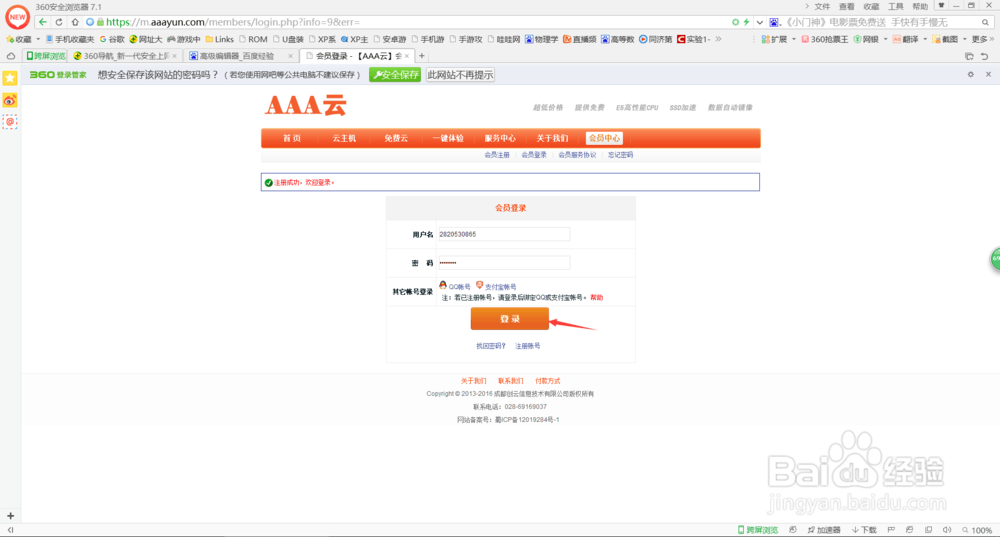
Task: Click the green 安全保存 button
Action: 395,75
